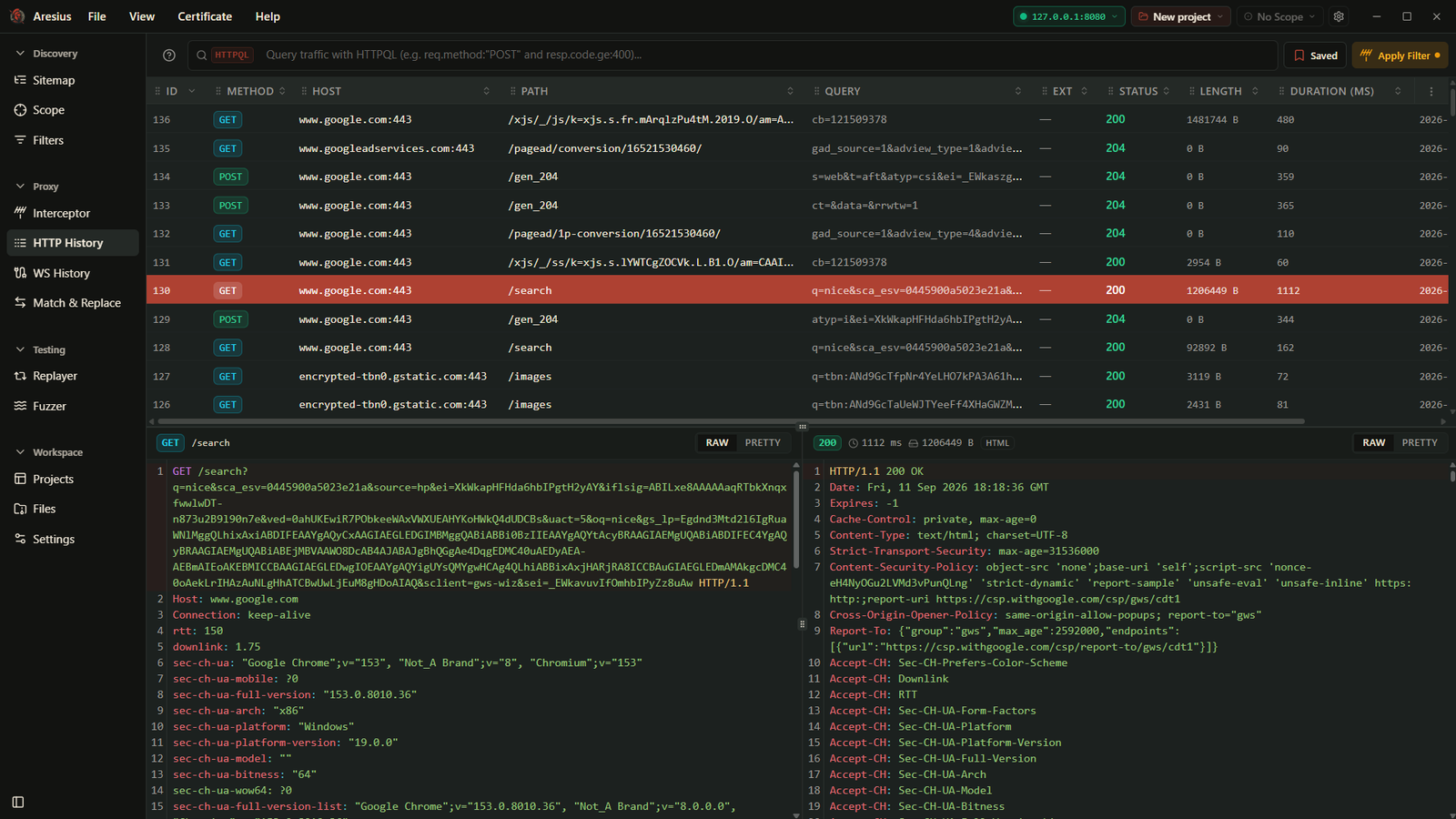Select row 129 POST /gen_204
The height and width of the screenshot is (819, 1456).
tap(797, 319)
